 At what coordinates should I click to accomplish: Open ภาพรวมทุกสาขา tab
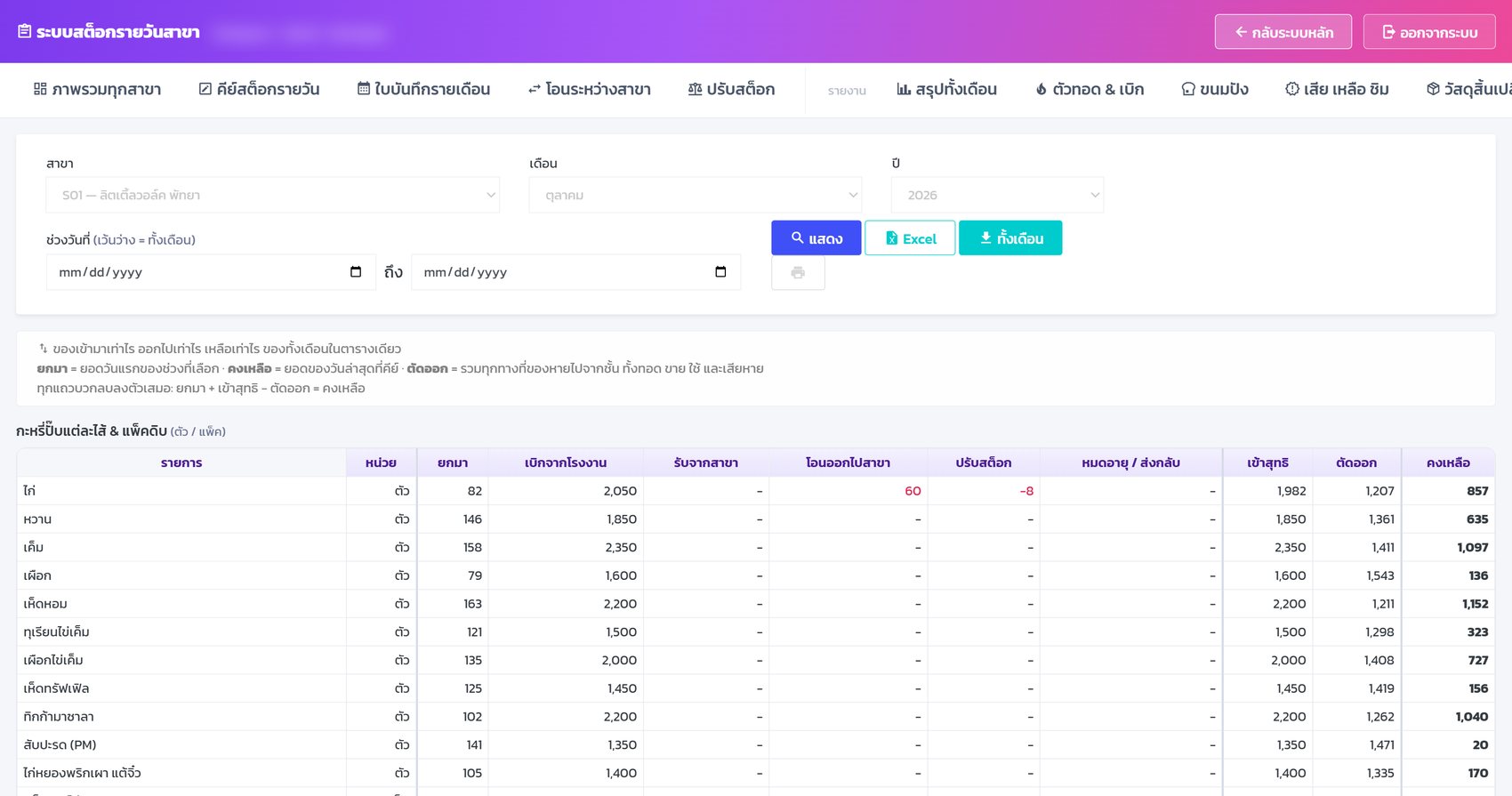pyautogui.click(x=97, y=90)
